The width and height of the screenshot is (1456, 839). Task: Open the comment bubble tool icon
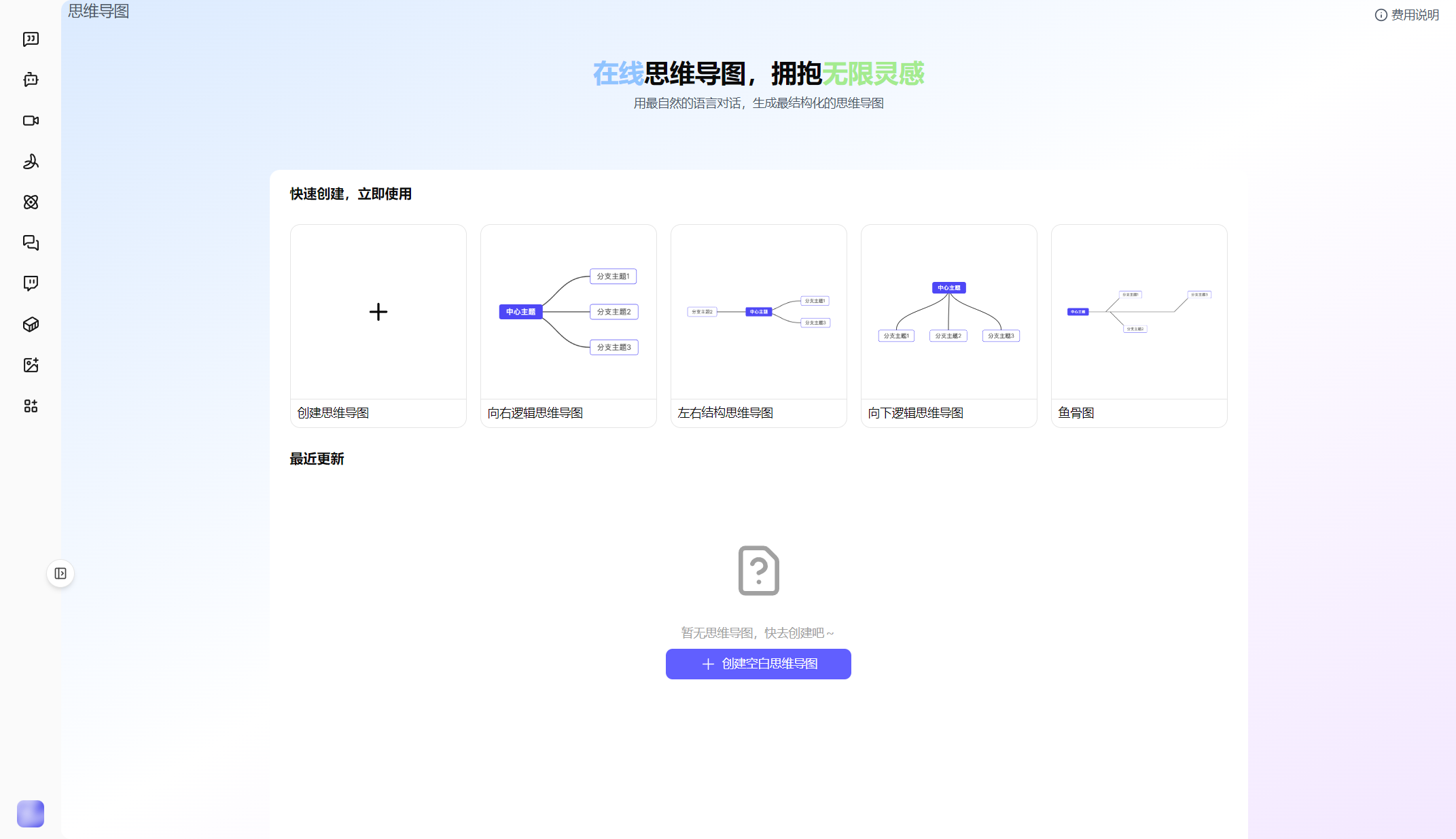coord(30,283)
